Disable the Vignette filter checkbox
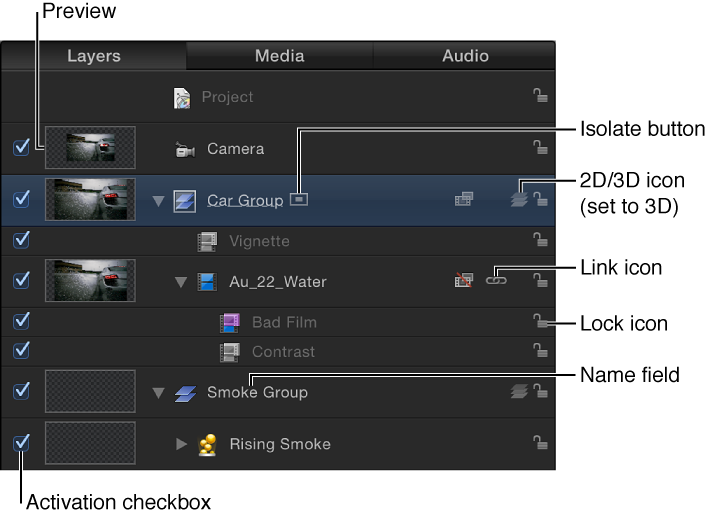 point(21,240)
